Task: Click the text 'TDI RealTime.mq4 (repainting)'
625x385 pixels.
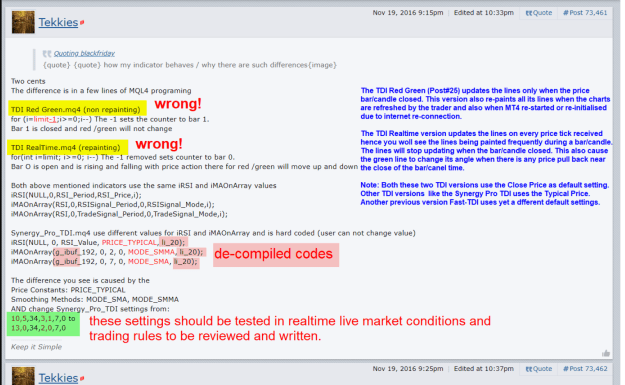Action: coord(65,147)
